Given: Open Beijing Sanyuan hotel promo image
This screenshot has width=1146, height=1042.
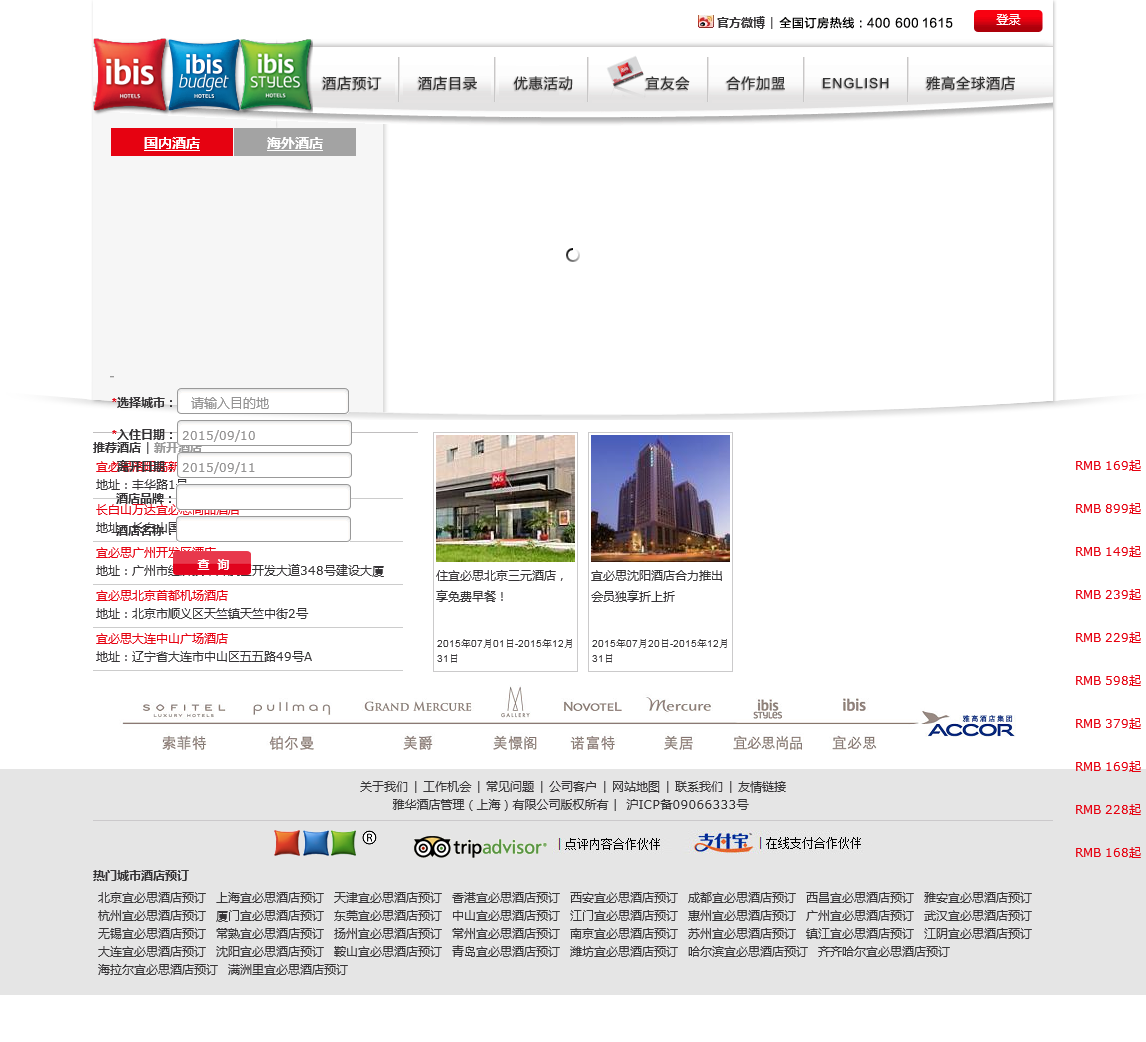Looking at the screenshot, I should pos(506,498).
